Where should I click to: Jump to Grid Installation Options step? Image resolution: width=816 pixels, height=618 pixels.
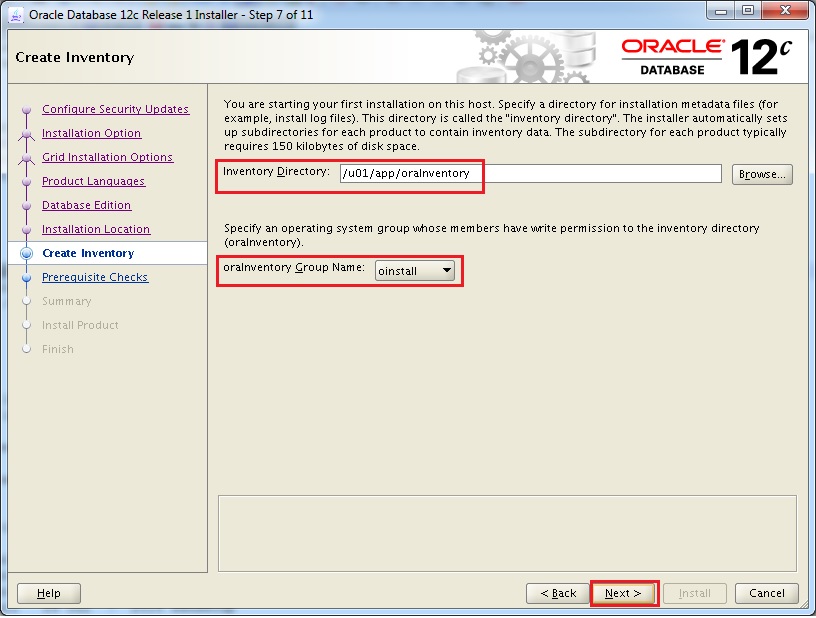tap(107, 157)
